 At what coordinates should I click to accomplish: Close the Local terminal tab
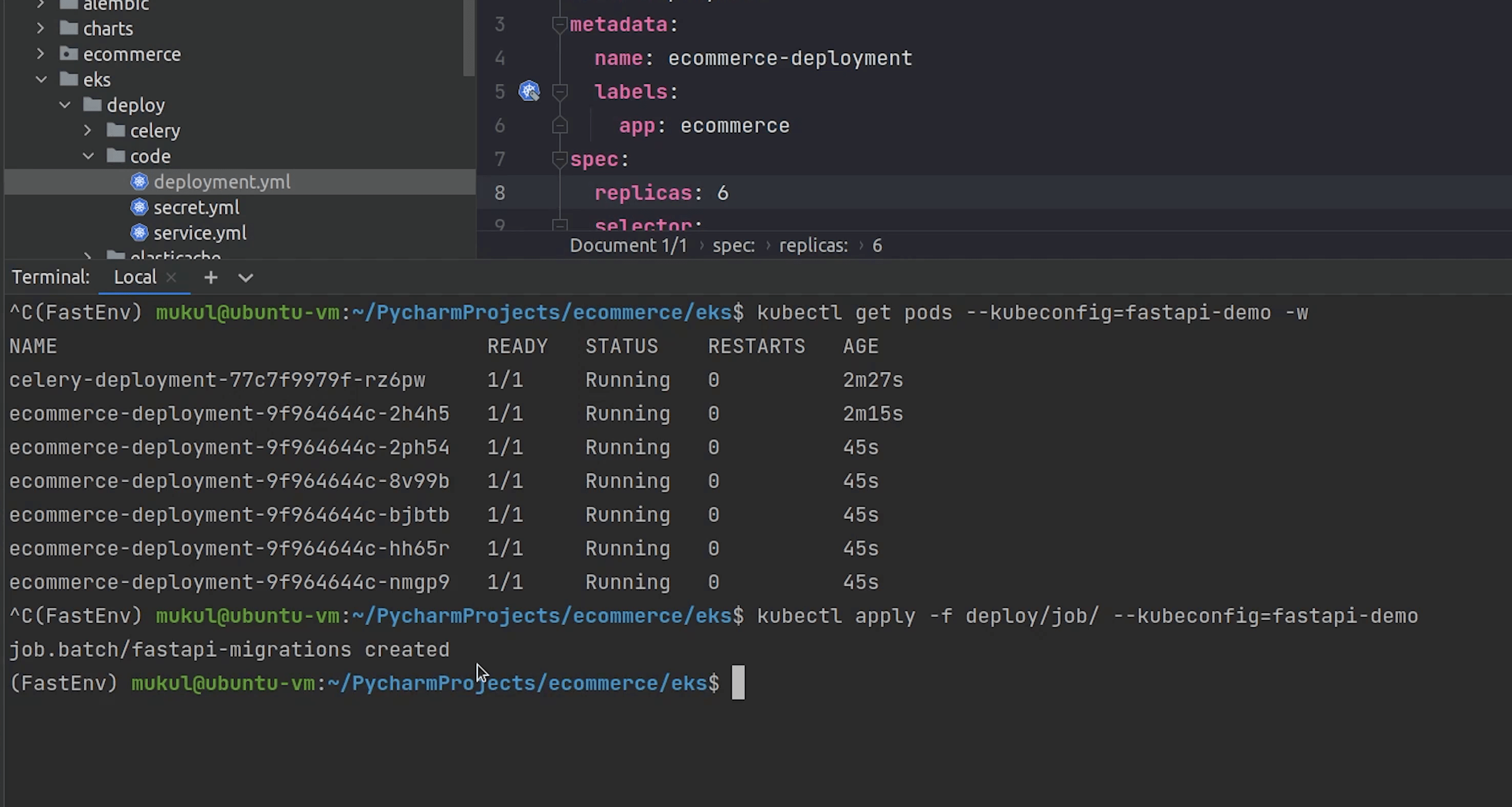pos(171,277)
